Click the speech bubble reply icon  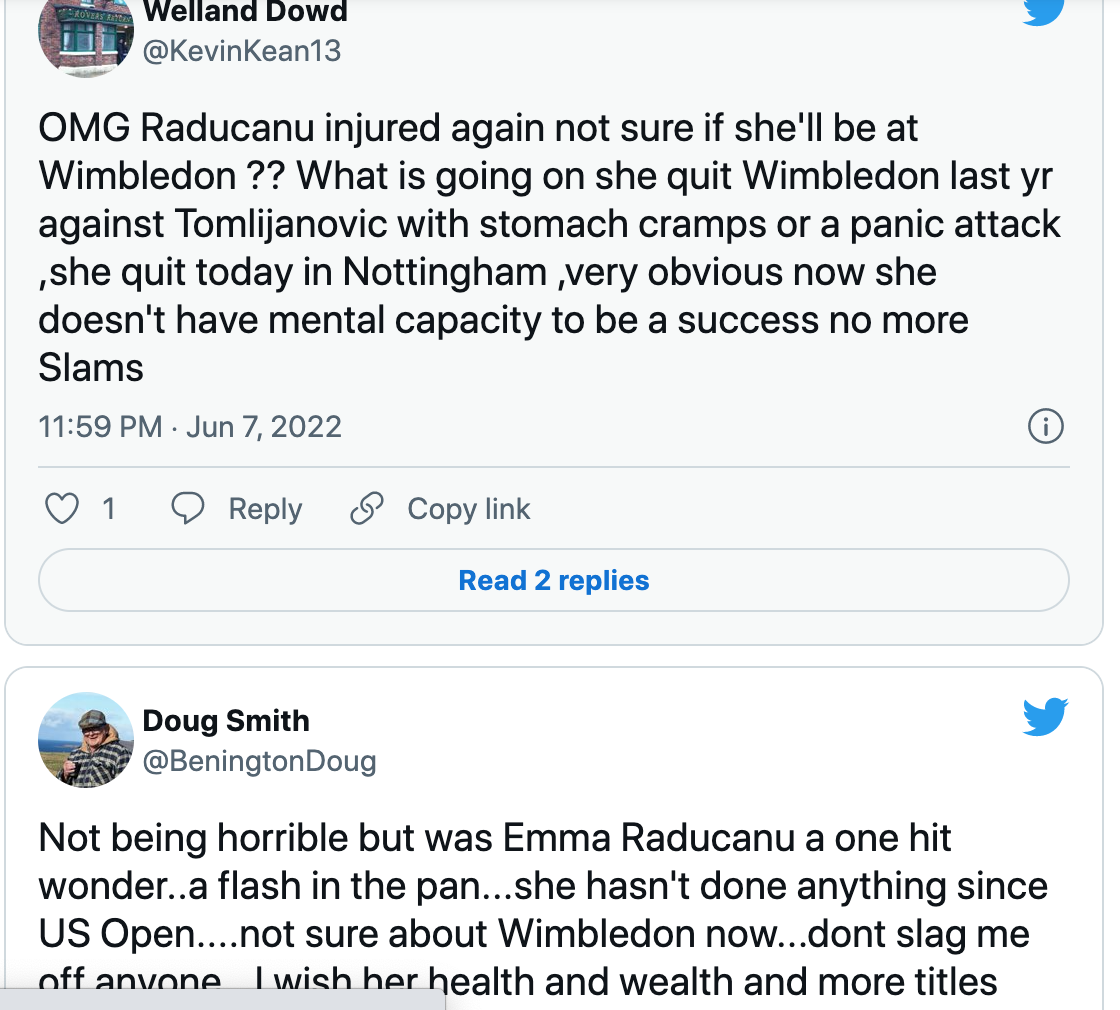pos(187,509)
